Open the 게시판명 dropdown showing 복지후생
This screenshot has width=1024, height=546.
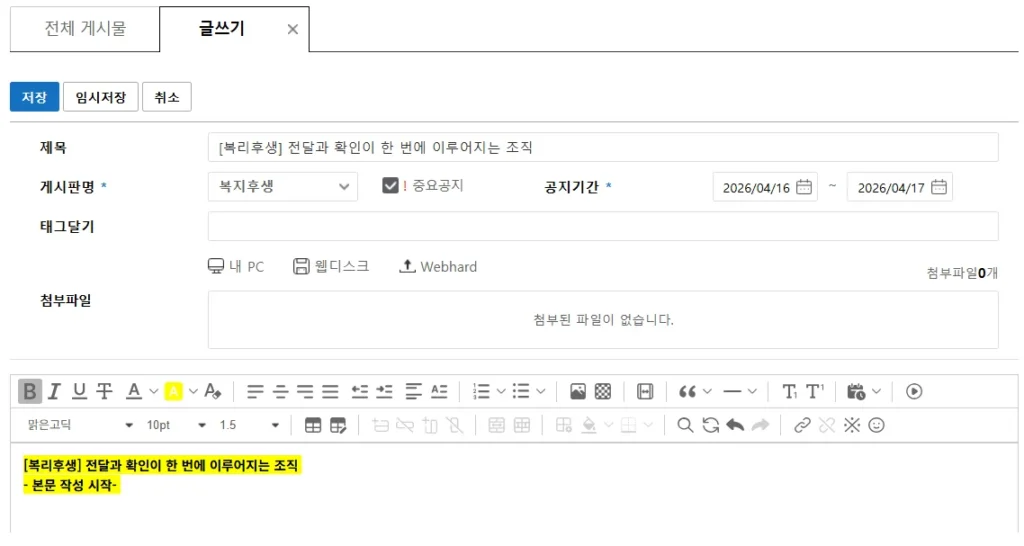282,187
